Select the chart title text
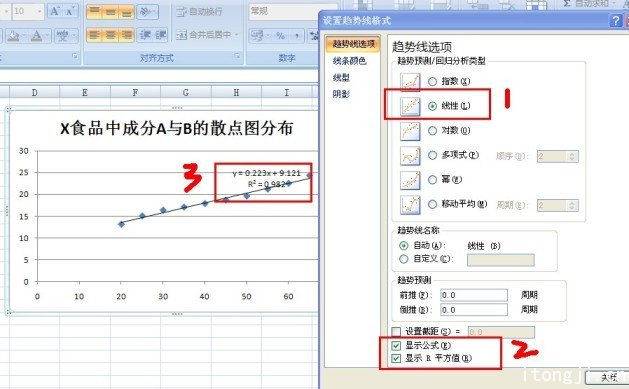Image resolution: width=629 pixels, height=389 pixels. pyautogui.click(x=177, y=129)
